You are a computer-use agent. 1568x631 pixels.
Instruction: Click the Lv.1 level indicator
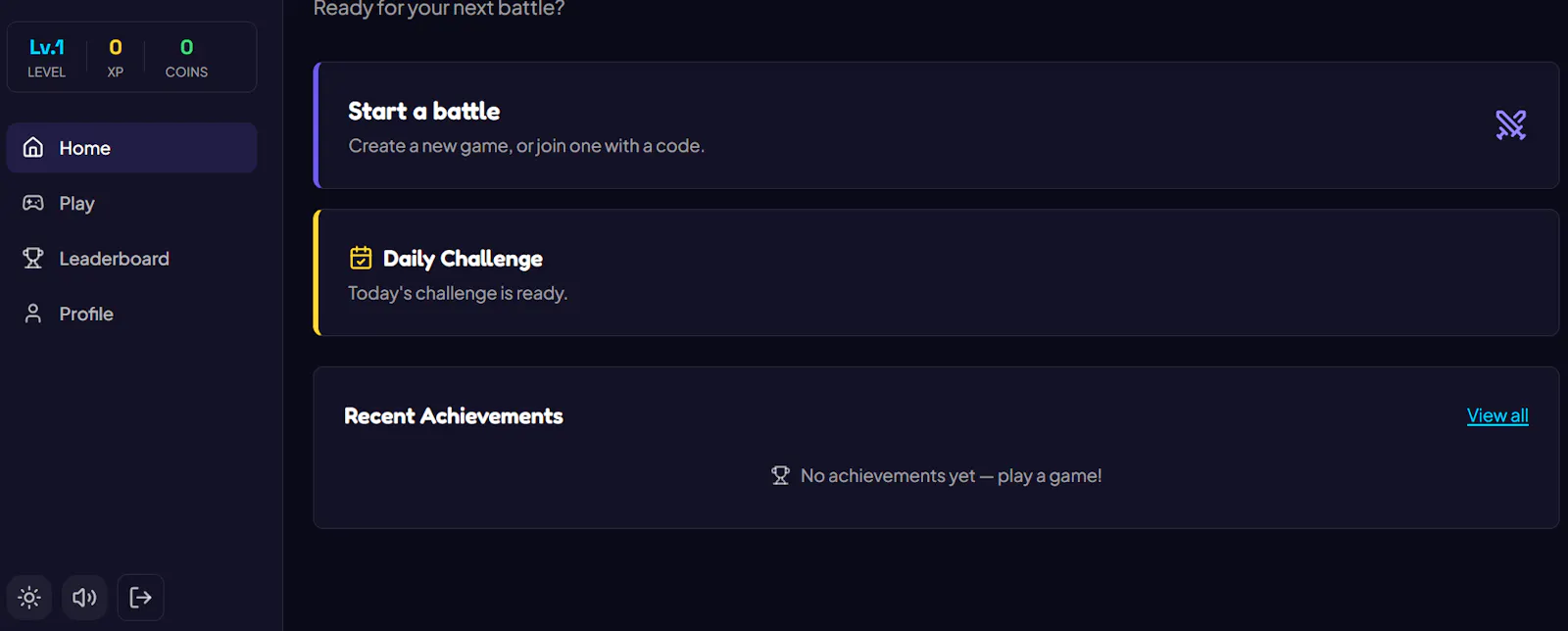click(x=46, y=58)
